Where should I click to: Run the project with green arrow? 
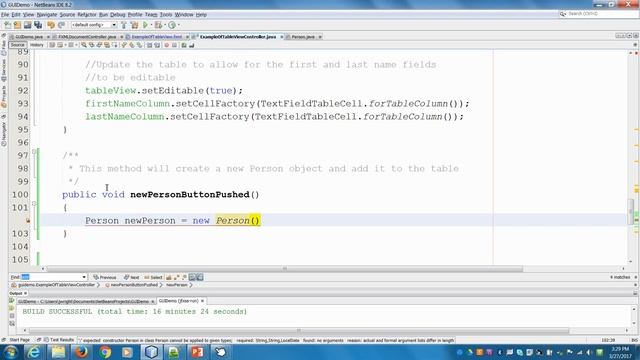tap(145, 25)
